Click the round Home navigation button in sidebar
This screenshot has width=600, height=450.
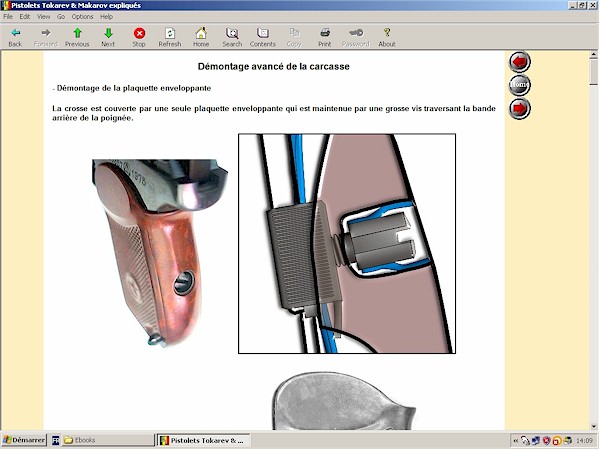[x=520, y=85]
